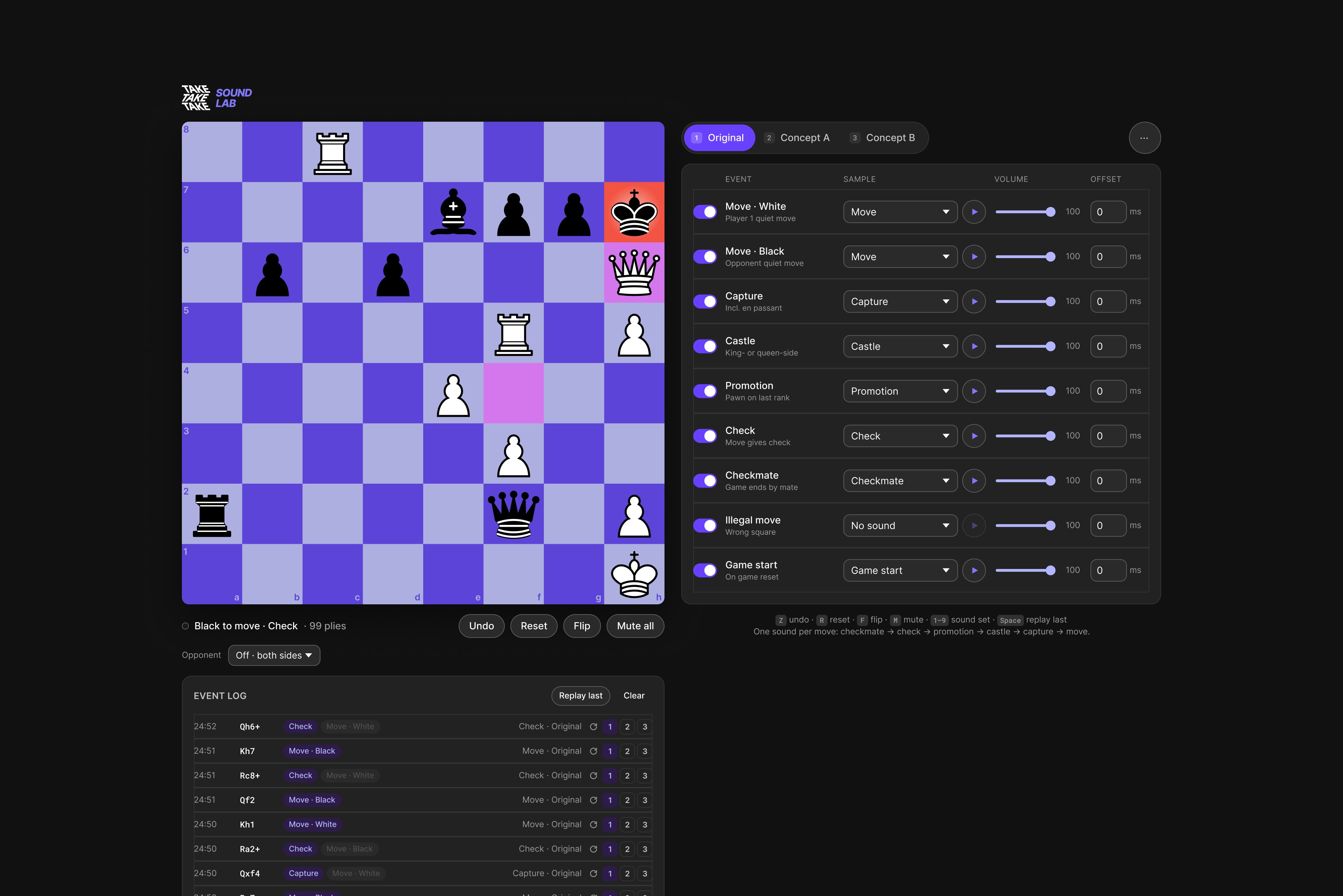The image size is (1343, 896).
Task: Toggle off the Move · White event
Action: [x=705, y=212]
